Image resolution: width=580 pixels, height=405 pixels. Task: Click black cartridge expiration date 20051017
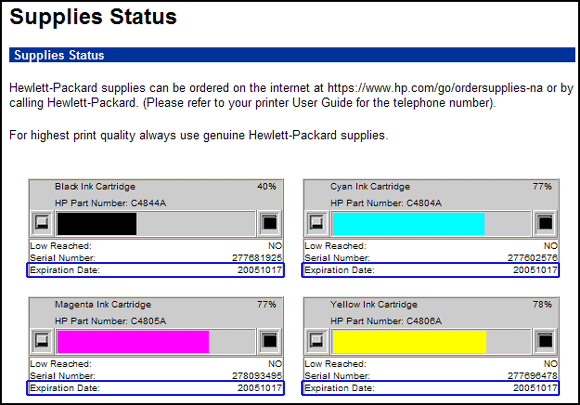click(260, 270)
